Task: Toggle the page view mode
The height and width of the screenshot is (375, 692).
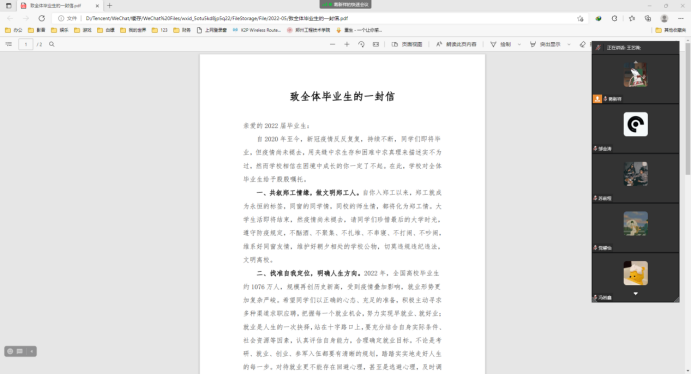Action: 407,44
